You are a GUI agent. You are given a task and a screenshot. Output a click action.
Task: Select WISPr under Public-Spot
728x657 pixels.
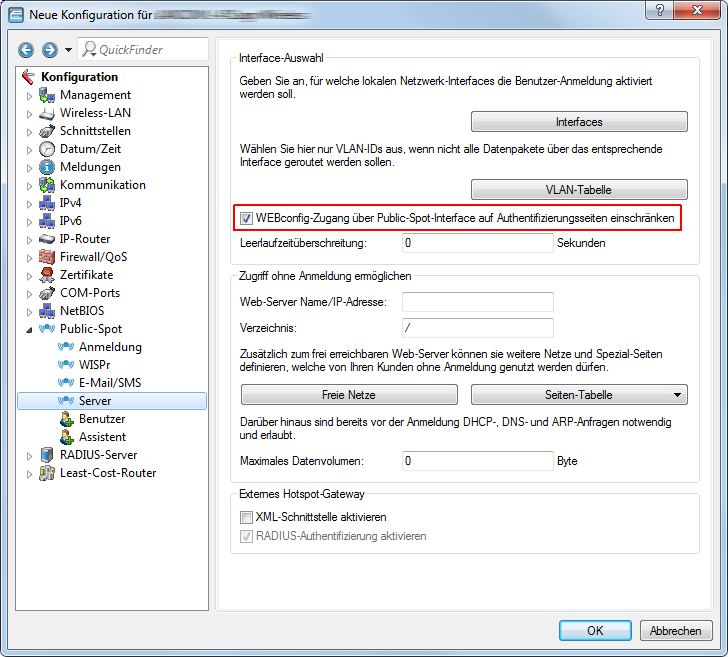point(96,365)
